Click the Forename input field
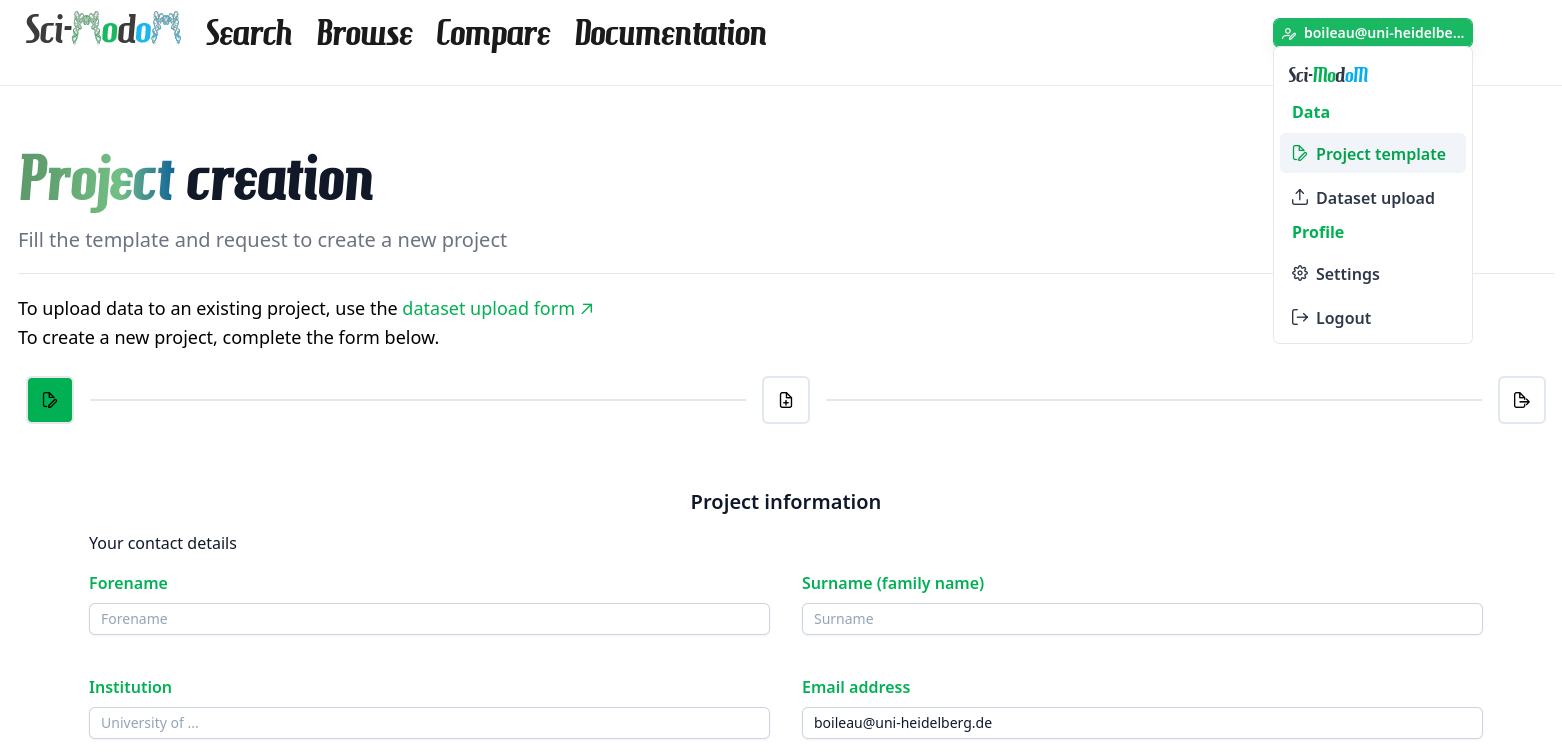 tap(429, 619)
